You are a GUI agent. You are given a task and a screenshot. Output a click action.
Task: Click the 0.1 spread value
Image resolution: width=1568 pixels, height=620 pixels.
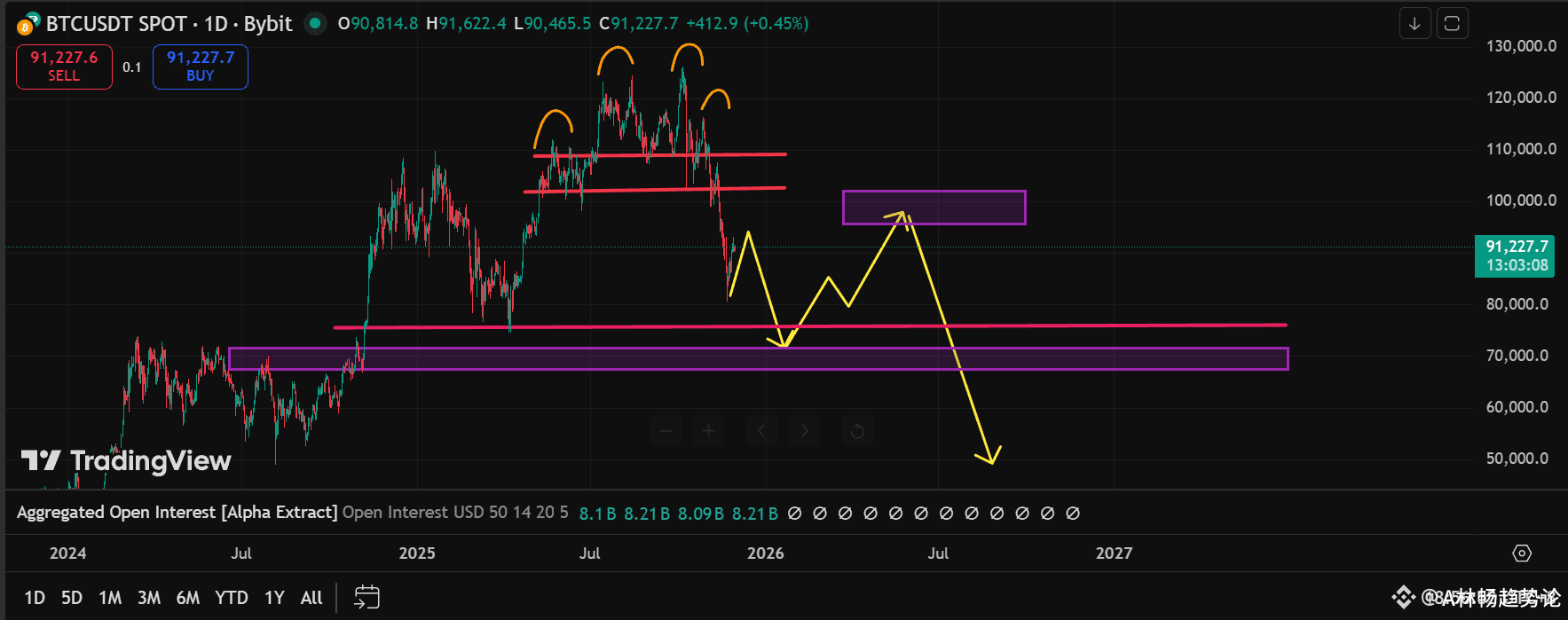(132, 67)
